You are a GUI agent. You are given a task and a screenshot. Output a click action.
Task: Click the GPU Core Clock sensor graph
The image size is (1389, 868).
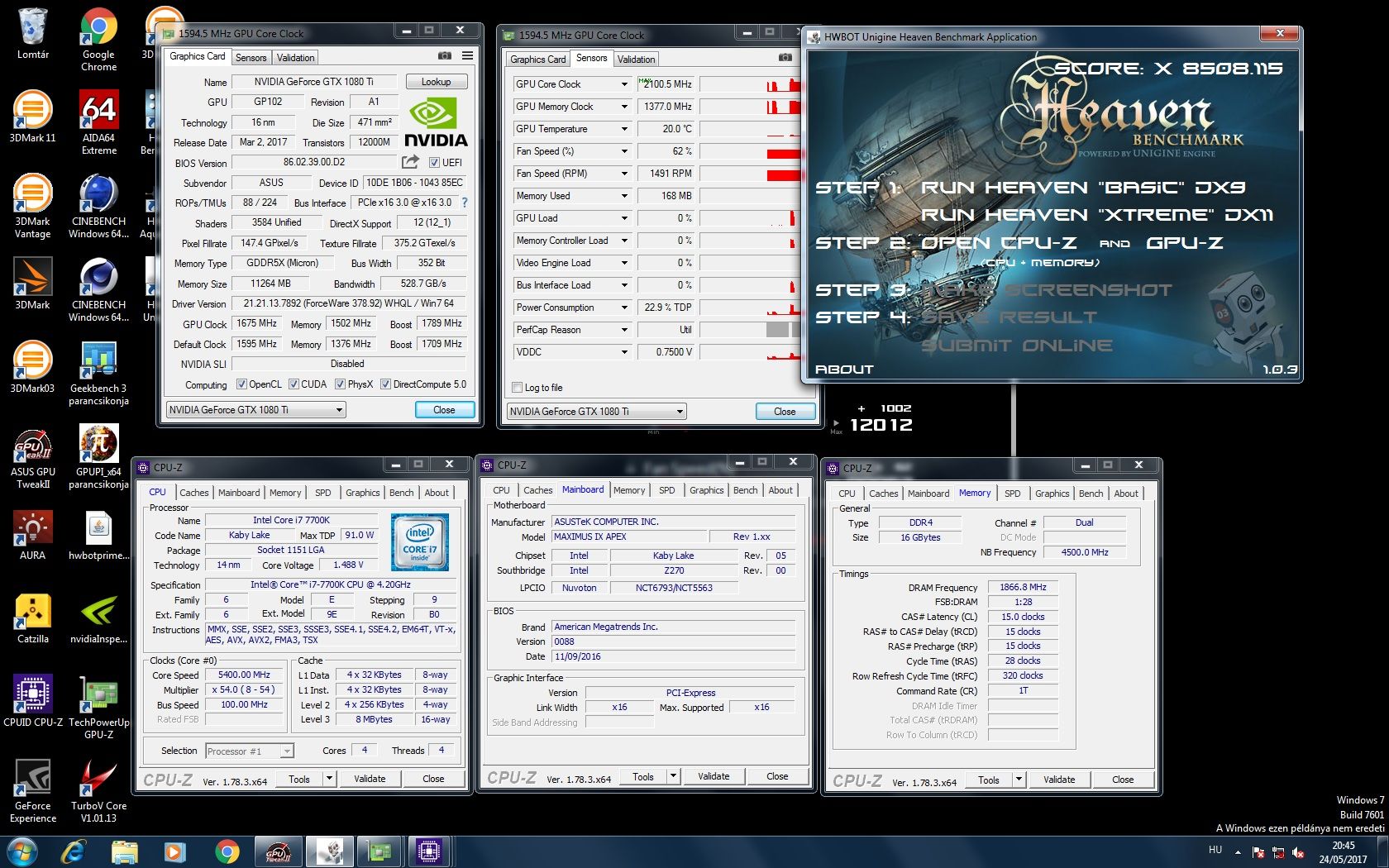750,84
